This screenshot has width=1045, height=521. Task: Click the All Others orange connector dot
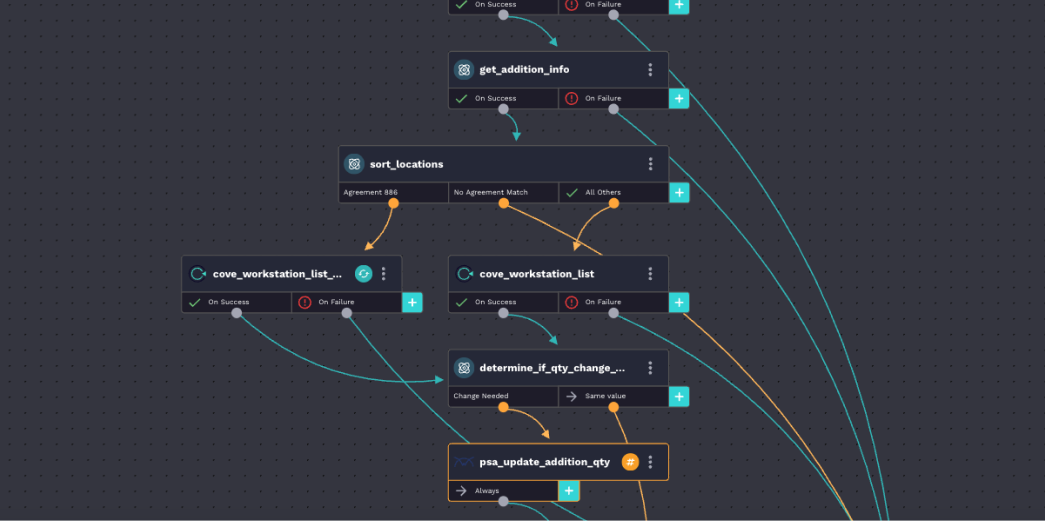click(x=613, y=203)
